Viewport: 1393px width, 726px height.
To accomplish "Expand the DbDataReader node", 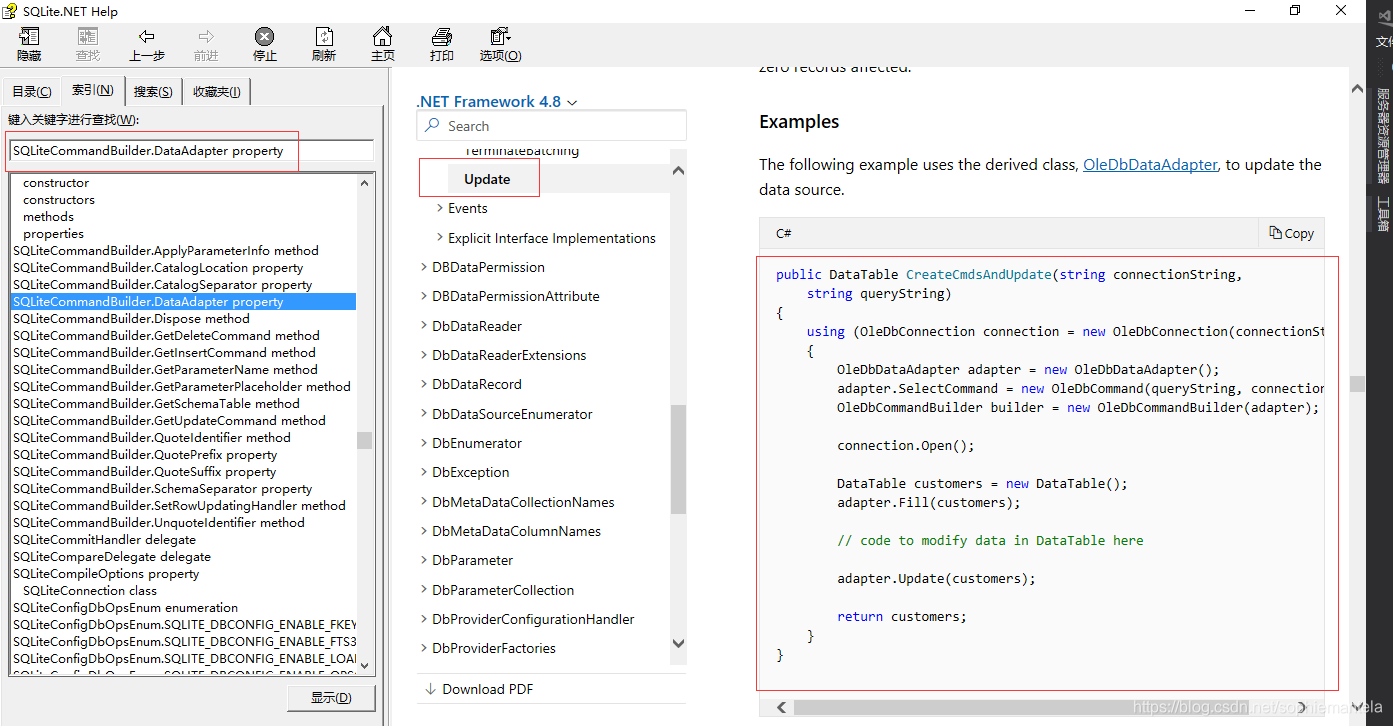I will pos(424,326).
